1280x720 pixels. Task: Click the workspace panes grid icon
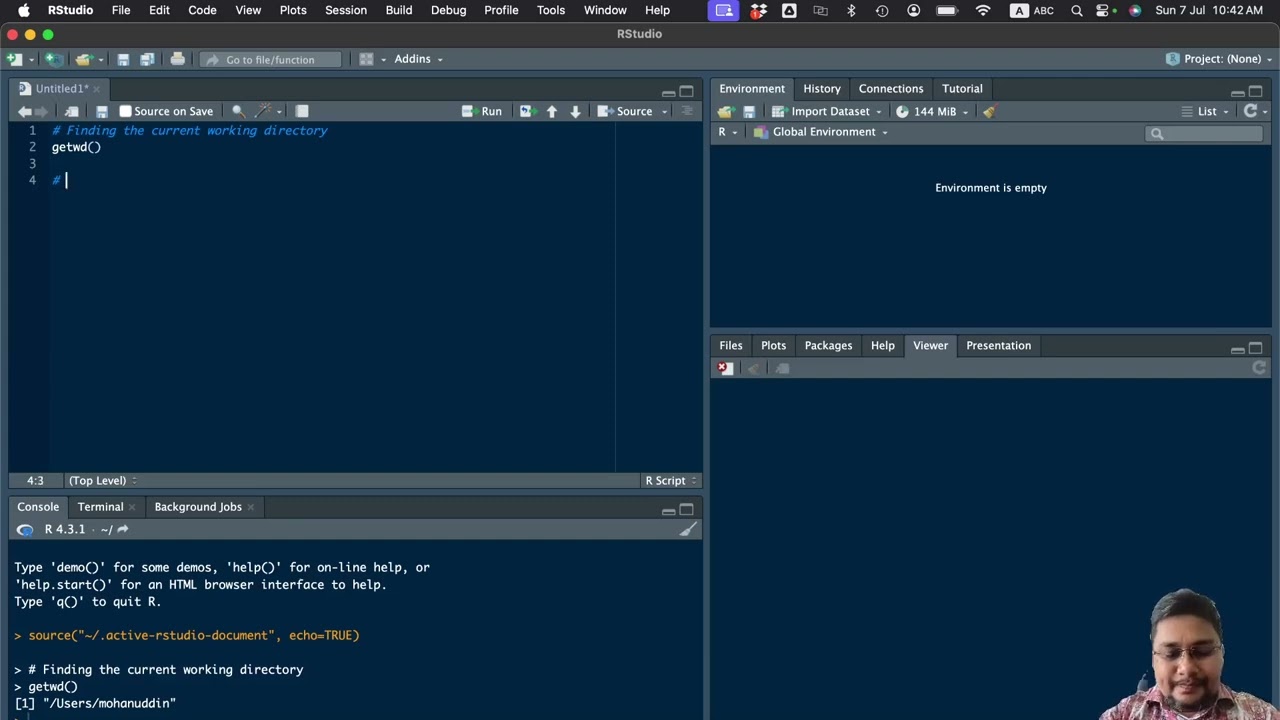[x=366, y=59]
